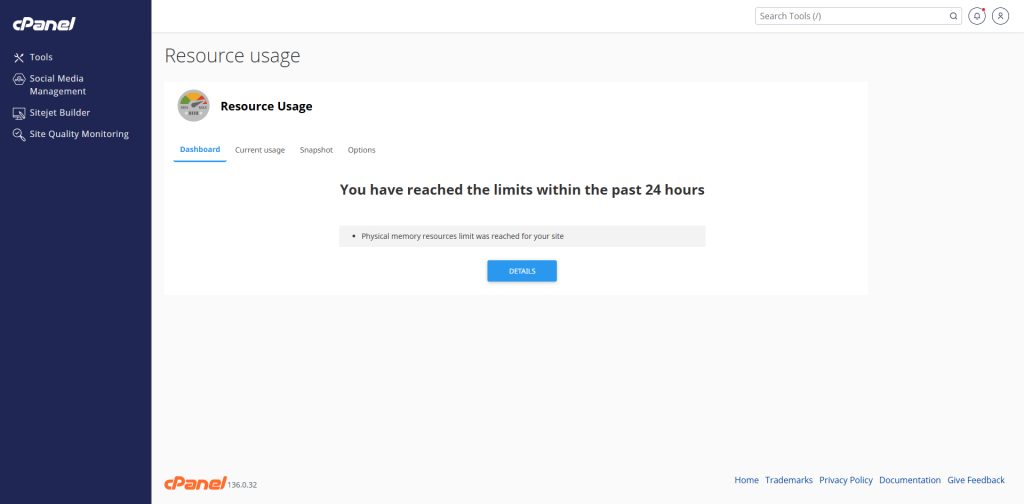The image size is (1024, 504).
Task: Go to the Dashboard tab
Action: (x=200, y=150)
